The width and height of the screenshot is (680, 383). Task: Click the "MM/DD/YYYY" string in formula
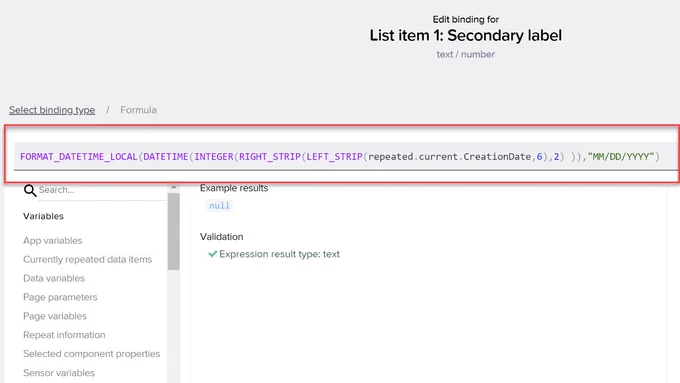click(621, 157)
